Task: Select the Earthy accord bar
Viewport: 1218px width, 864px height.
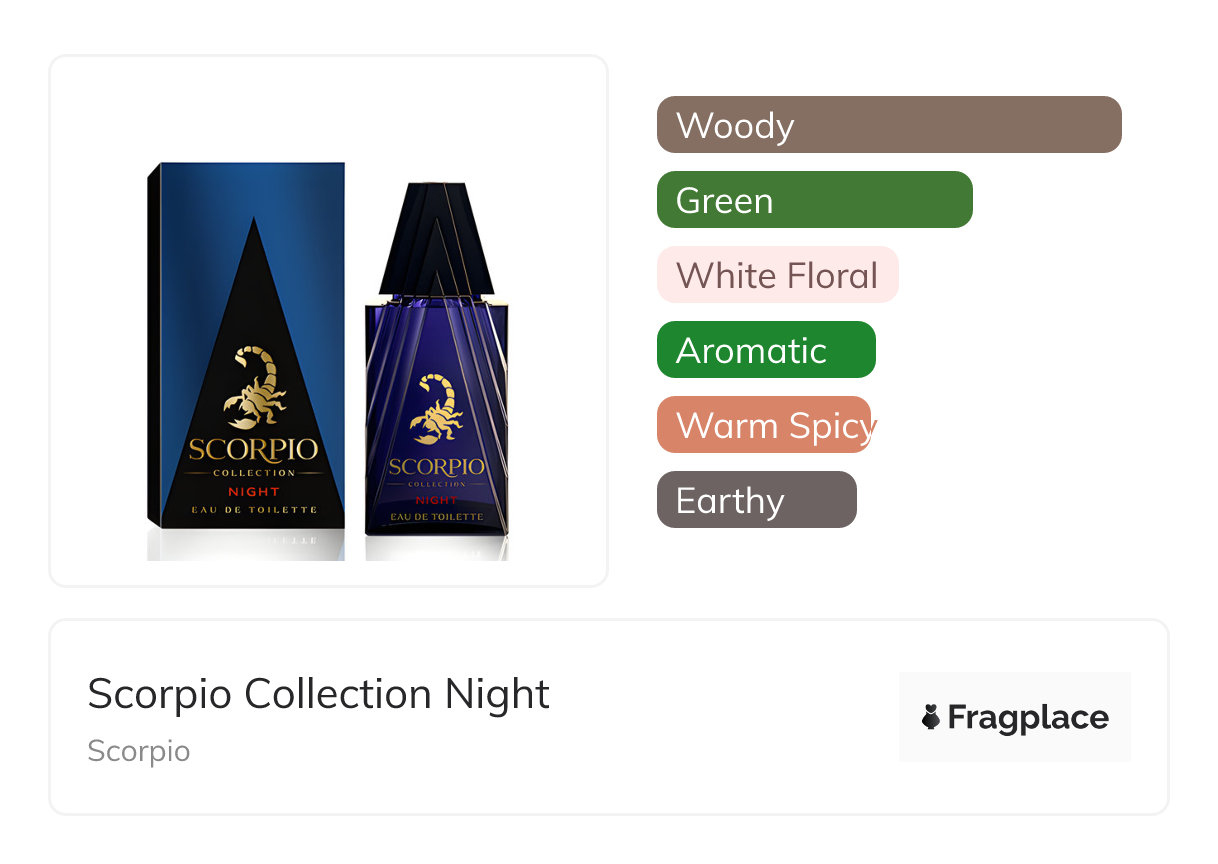Action: [x=756, y=500]
